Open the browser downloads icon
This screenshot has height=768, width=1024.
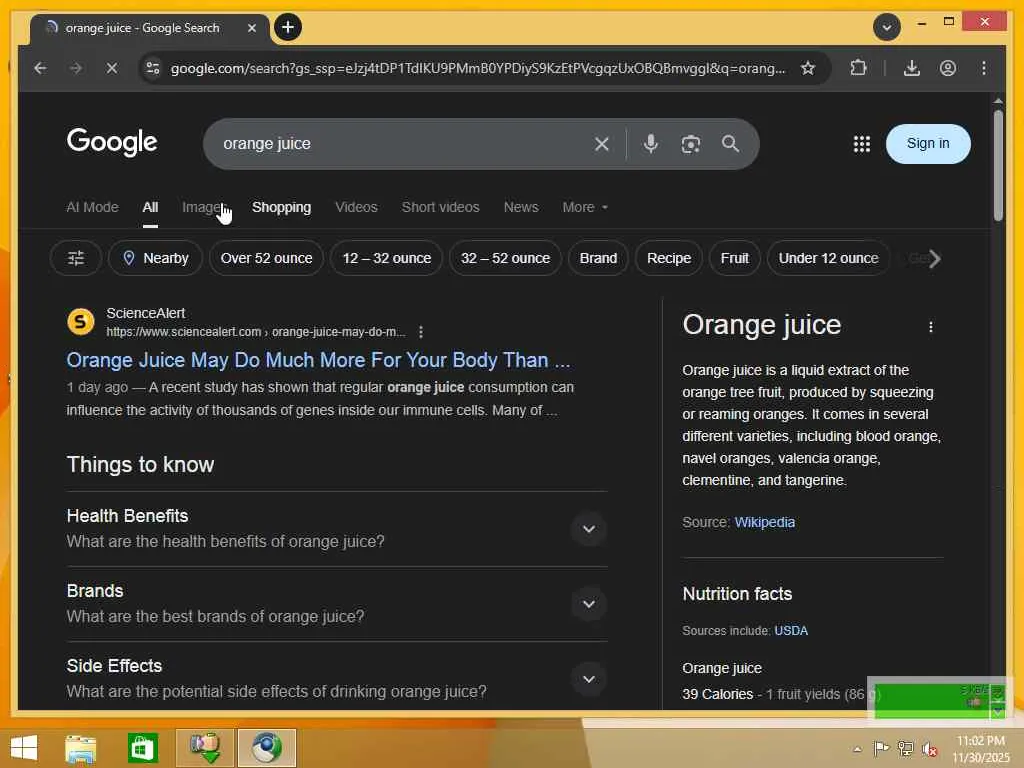[x=912, y=68]
